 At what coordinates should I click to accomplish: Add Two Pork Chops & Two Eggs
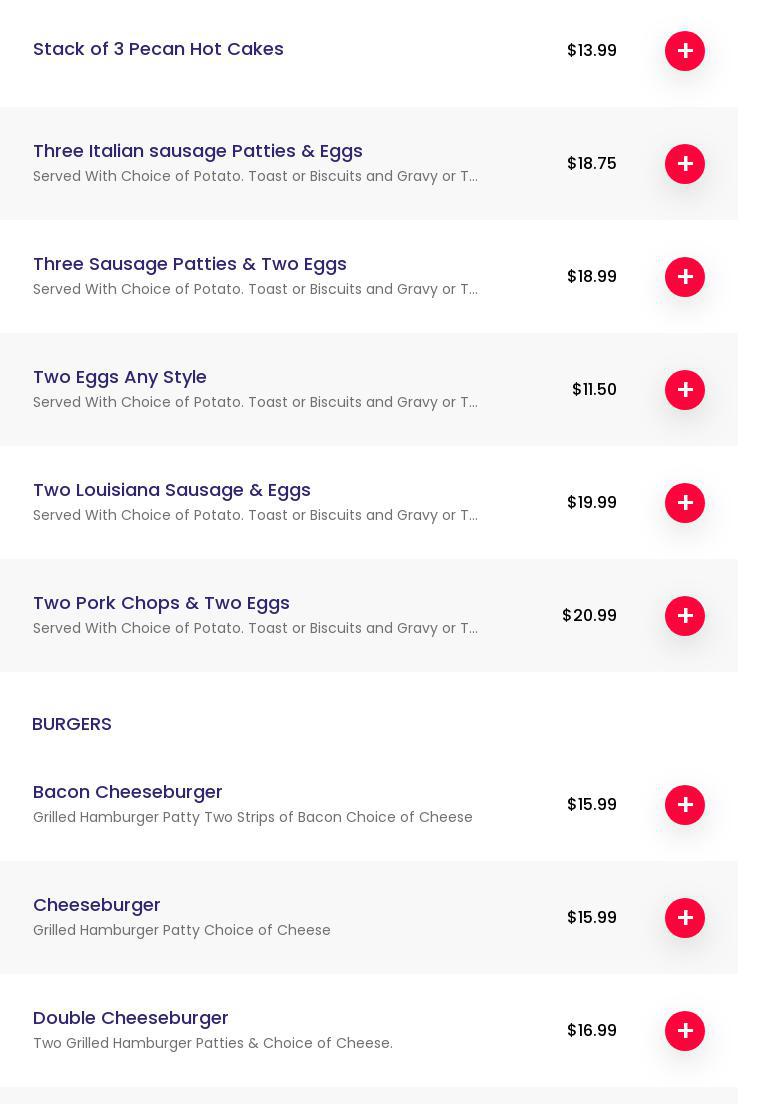pos(685,616)
